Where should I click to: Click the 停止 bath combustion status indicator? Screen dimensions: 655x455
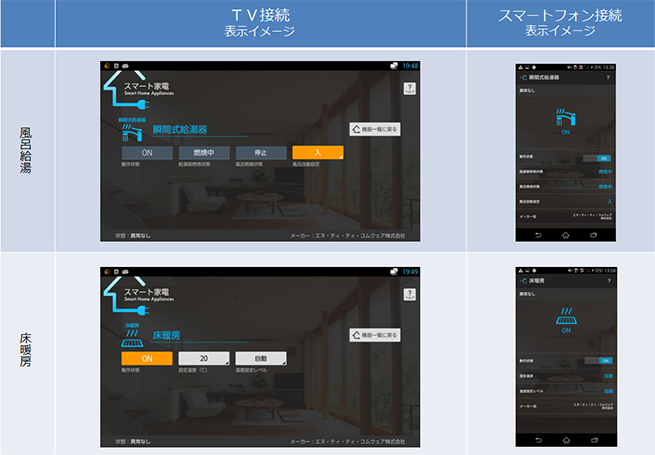tap(261, 152)
